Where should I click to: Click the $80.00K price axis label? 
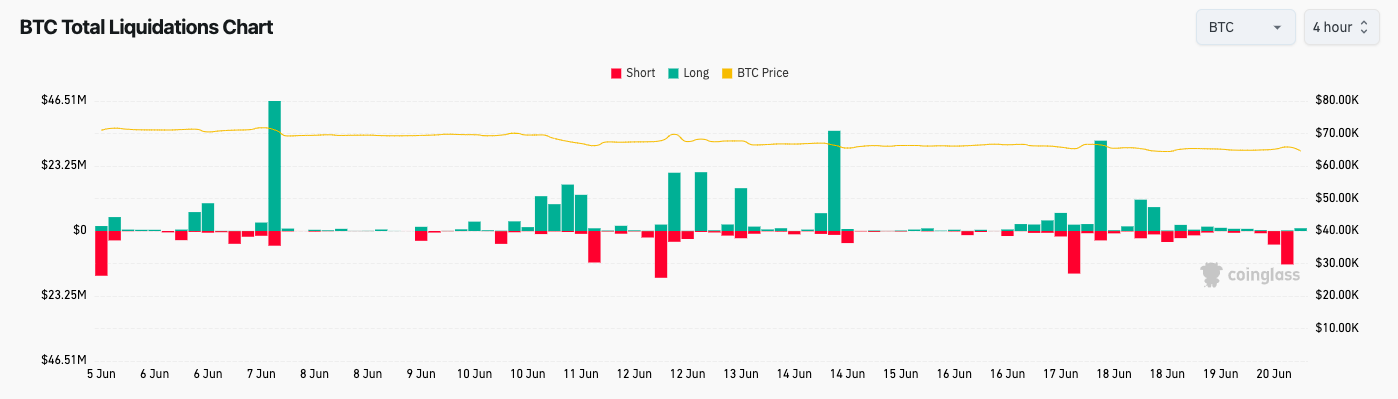(x=1337, y=100)
